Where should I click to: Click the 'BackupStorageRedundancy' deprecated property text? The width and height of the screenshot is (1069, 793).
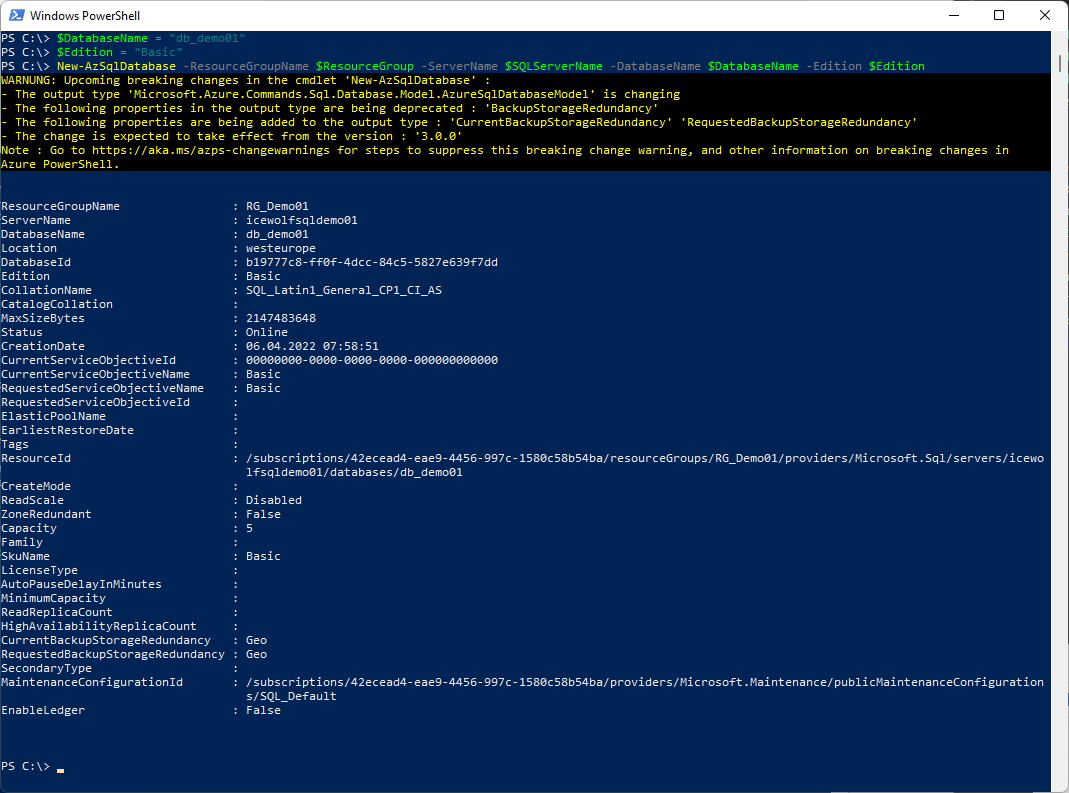[571, 108]
